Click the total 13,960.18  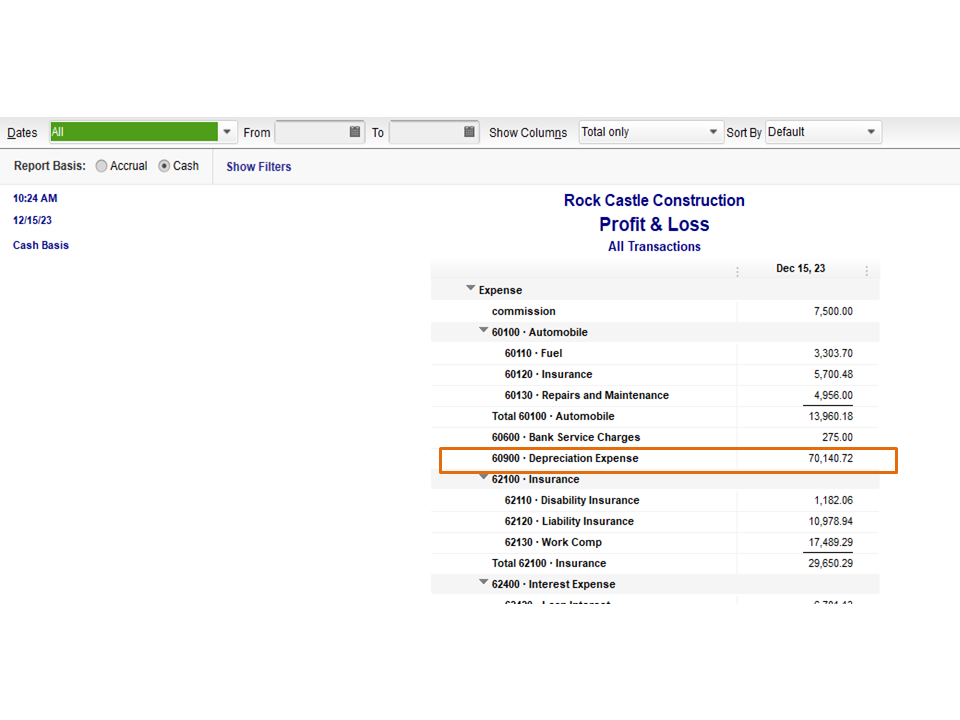[x=830, y=416]
